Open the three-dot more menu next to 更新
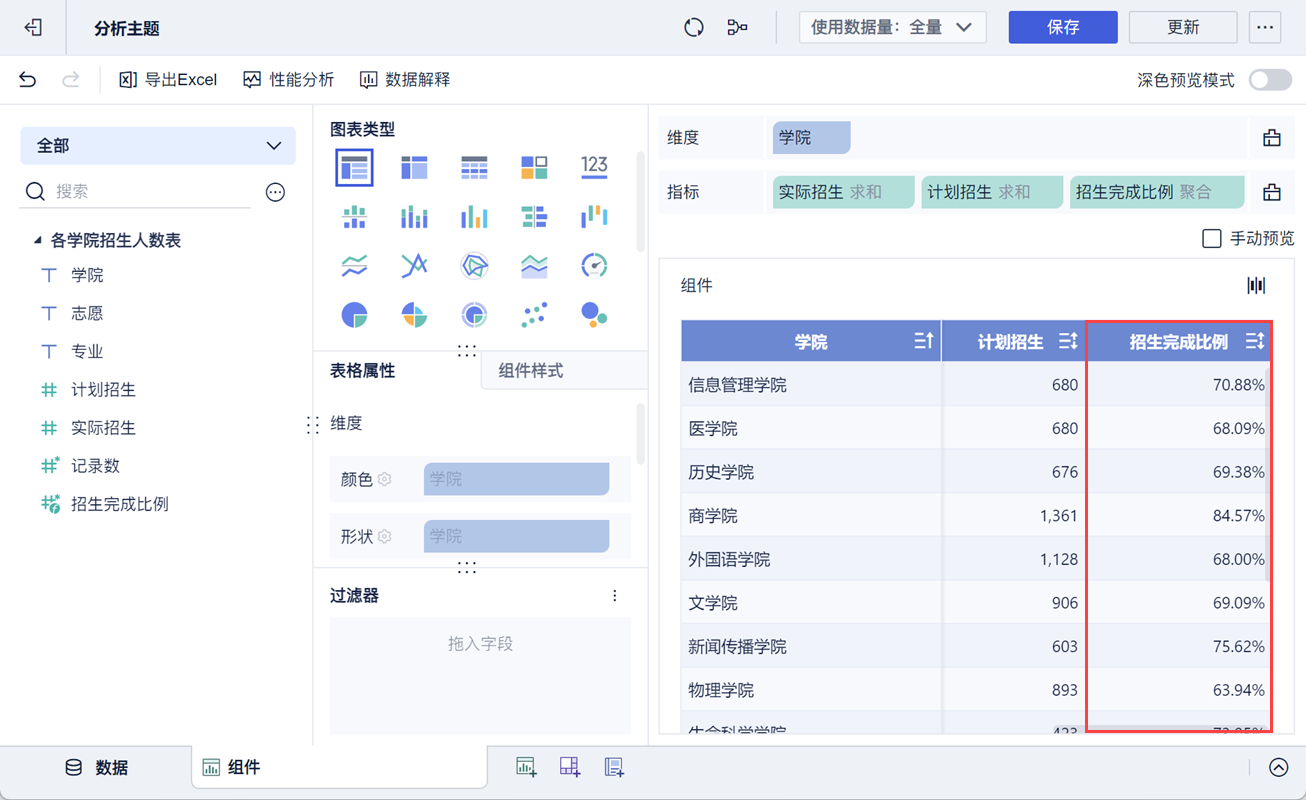The image size is (1306, 800). (1265, 28)
